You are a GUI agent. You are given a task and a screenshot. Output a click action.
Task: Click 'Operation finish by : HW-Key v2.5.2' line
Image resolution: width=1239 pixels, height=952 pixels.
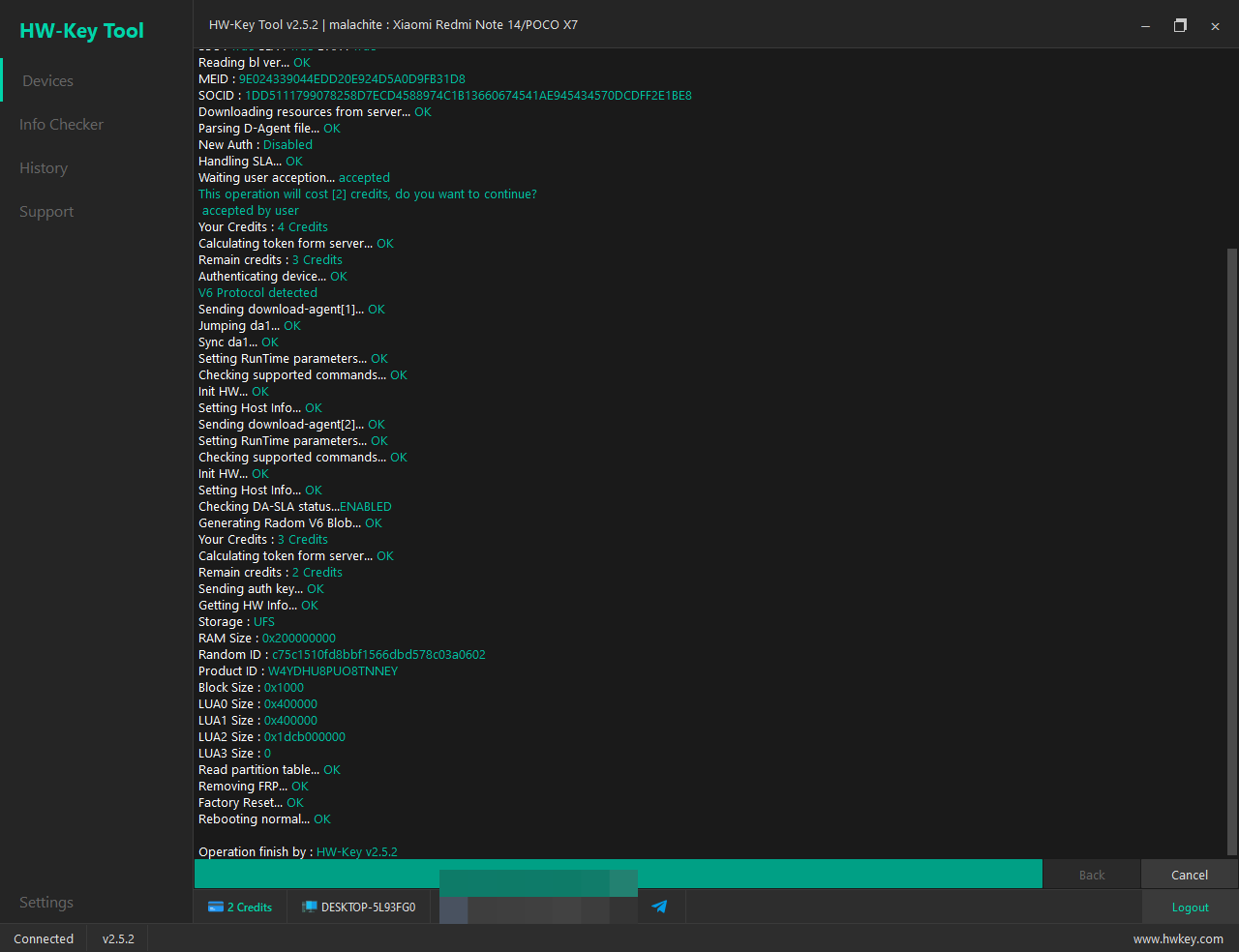click(x=298, y=852)
